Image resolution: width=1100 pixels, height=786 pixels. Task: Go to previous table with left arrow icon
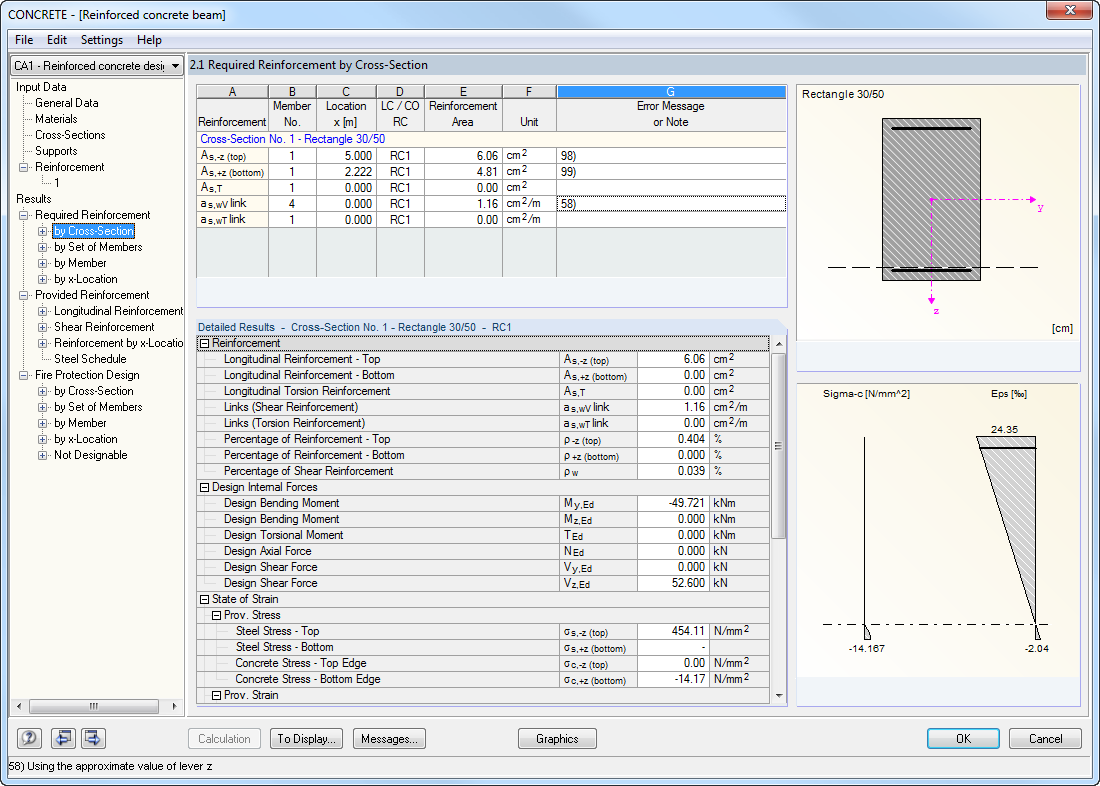click(63, 738)
